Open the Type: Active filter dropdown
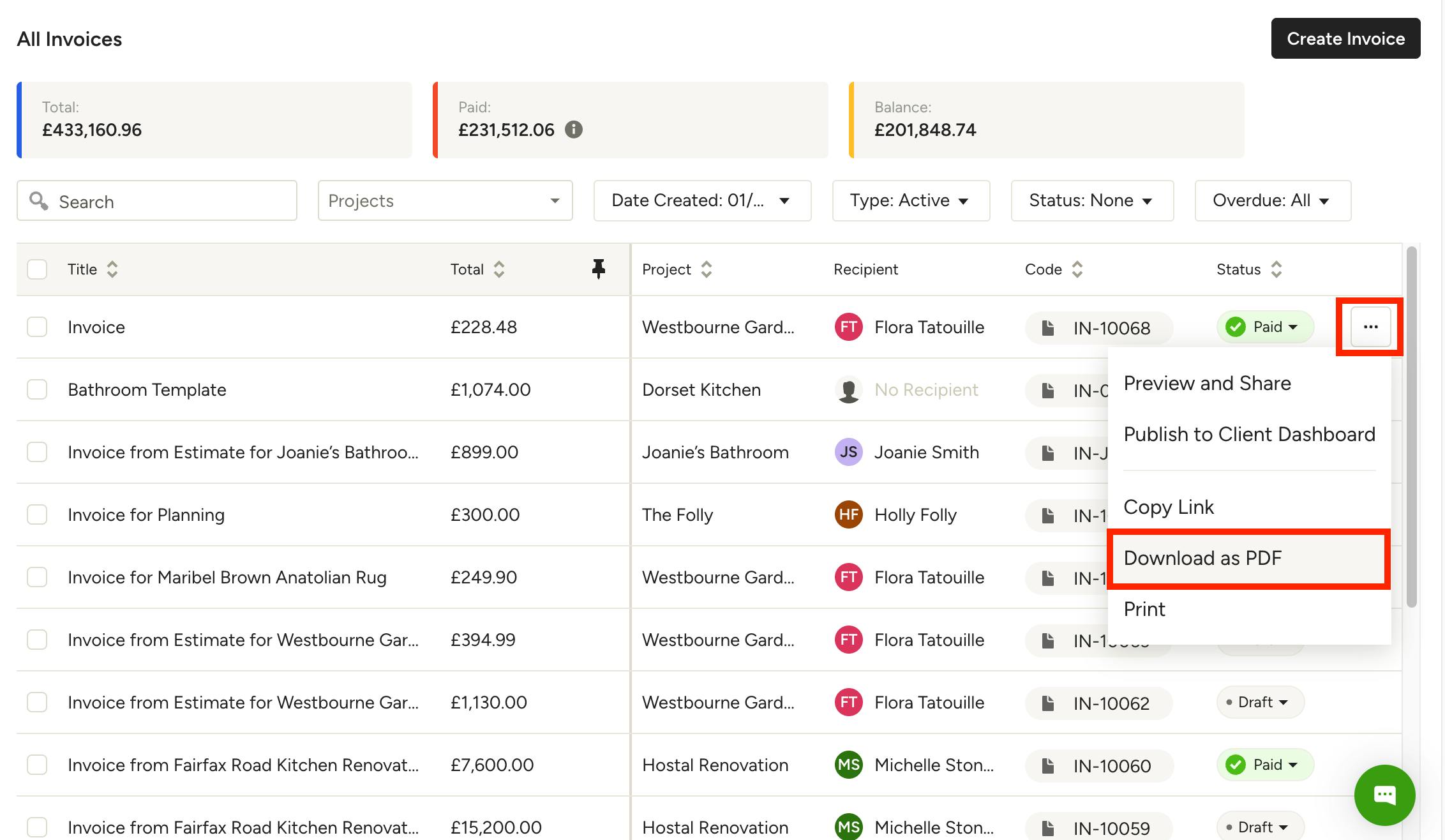1445x840 pixels. tap(911, 200)
